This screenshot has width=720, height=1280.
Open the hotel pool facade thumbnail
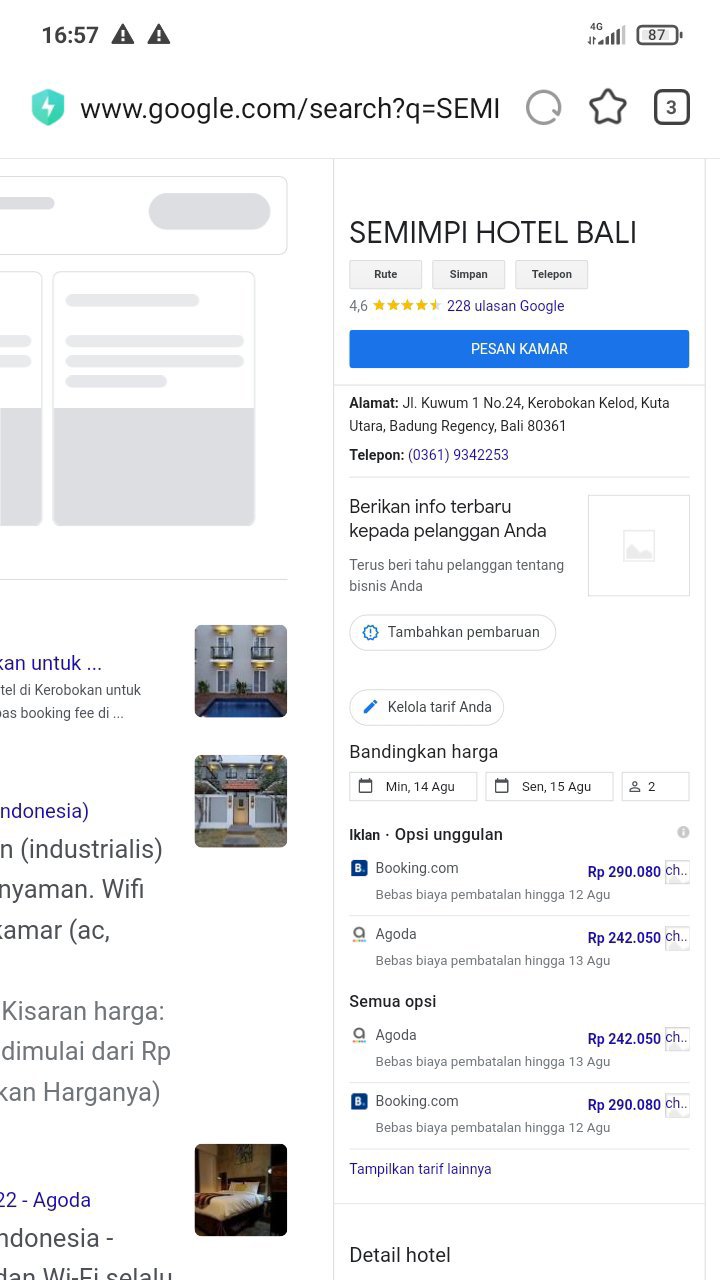click(241, 671)
